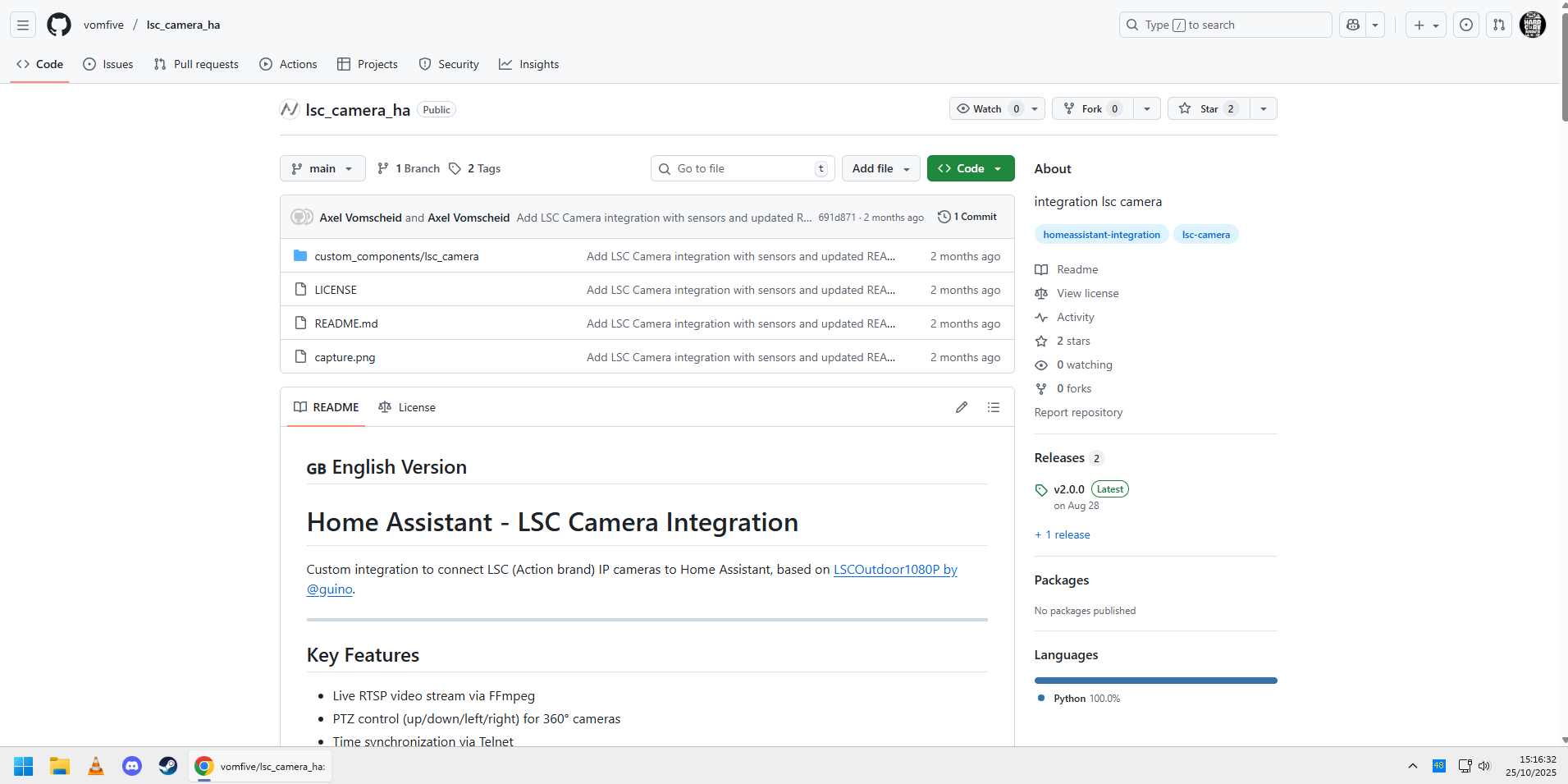This screenshot has width=1568, height=784.
Task: Open the issues inbox icon in header
Action: [1465, 25]
